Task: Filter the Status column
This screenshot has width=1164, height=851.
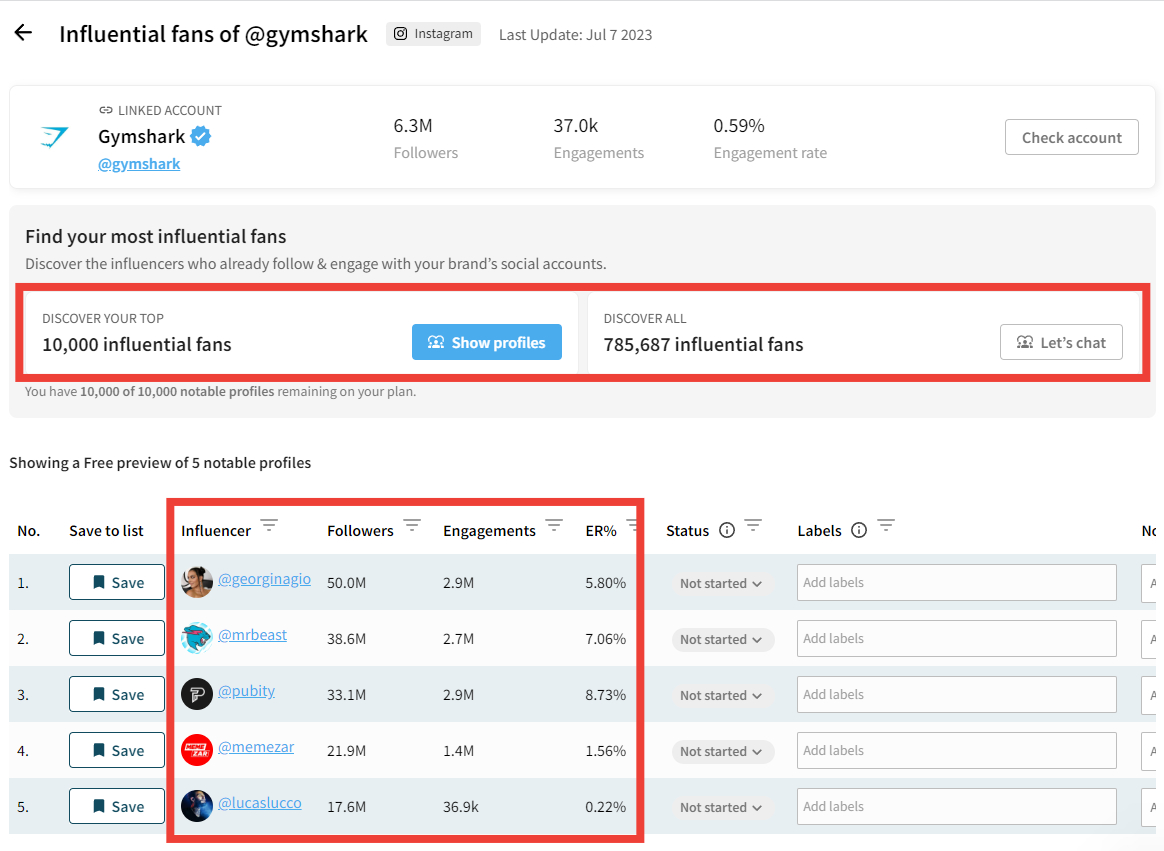Action: click(753, 526)
